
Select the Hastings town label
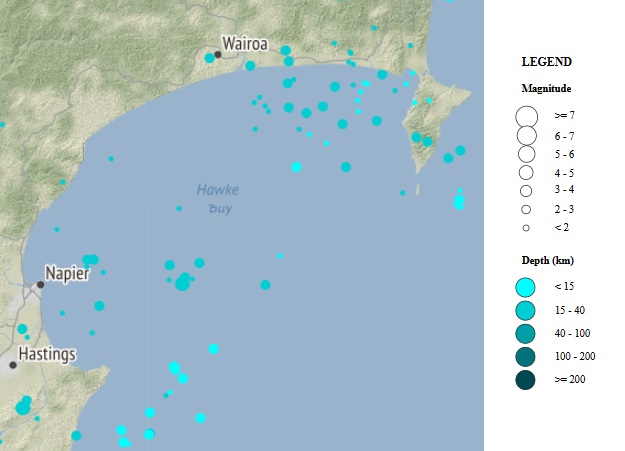(47, 354)
